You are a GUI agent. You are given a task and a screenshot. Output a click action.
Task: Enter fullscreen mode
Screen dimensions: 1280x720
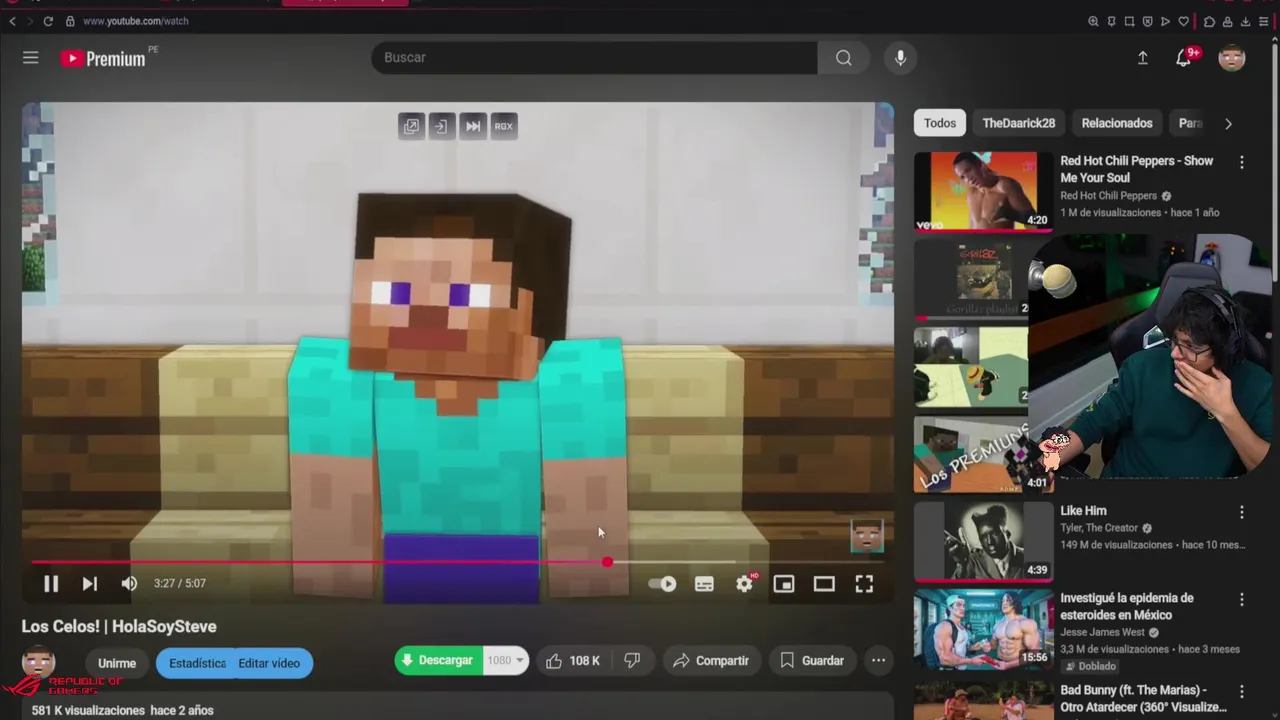click(864, 584)
